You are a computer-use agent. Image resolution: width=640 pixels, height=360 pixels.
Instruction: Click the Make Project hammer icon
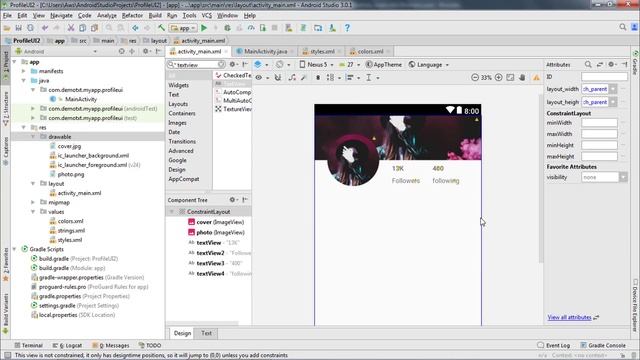[x=162, y=28]
